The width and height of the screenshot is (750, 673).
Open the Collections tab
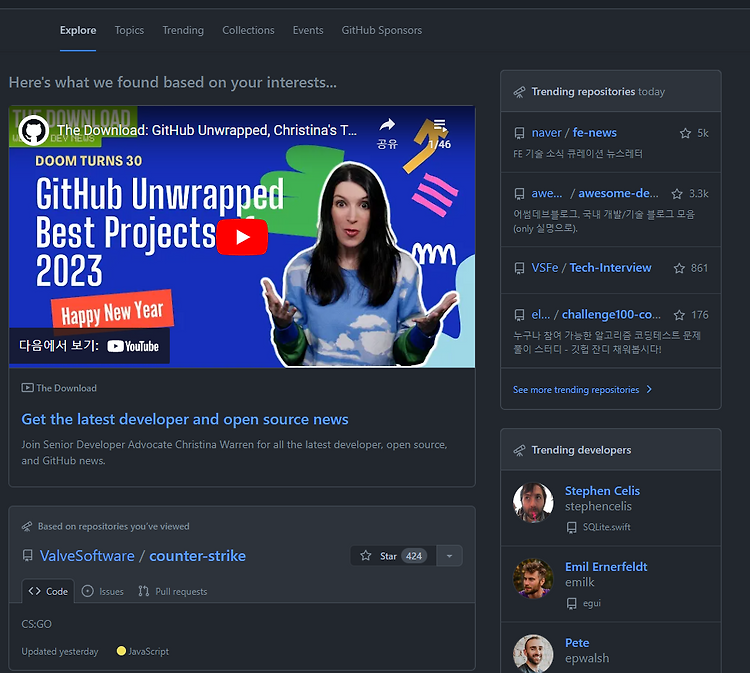pos(248,30)
